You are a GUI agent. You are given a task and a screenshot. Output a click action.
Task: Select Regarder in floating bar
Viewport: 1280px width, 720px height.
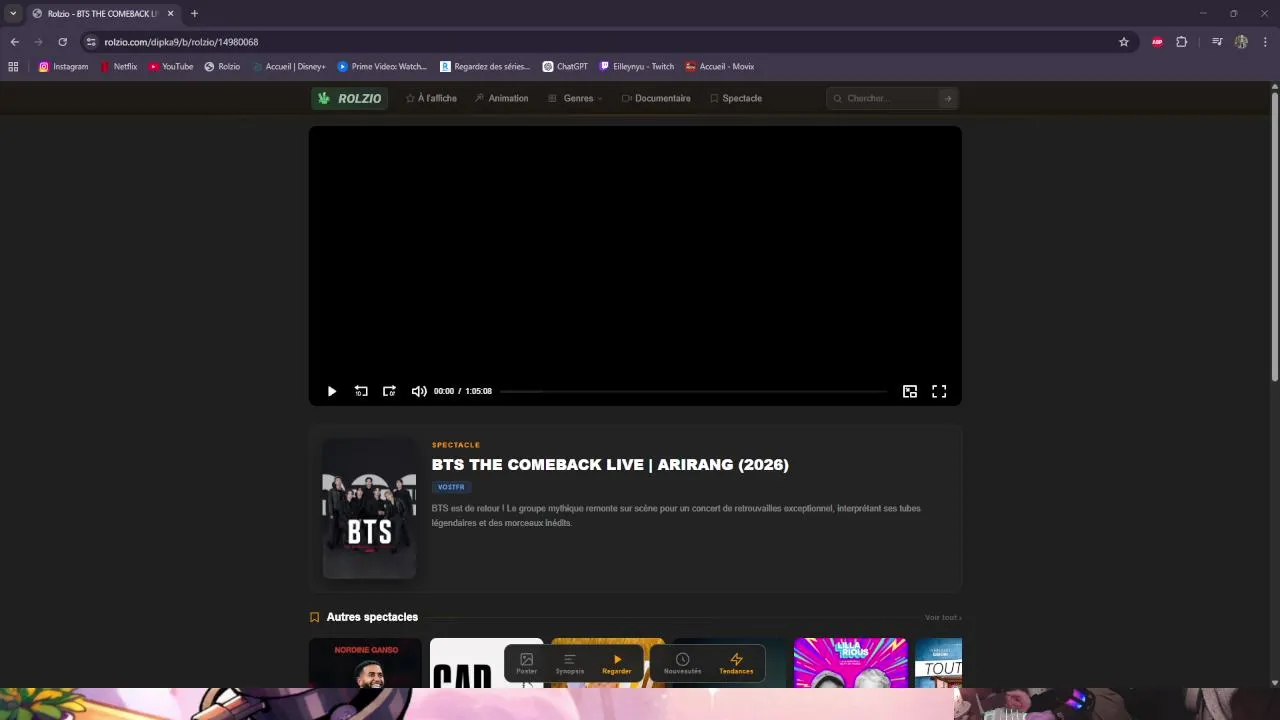(617, 663)
